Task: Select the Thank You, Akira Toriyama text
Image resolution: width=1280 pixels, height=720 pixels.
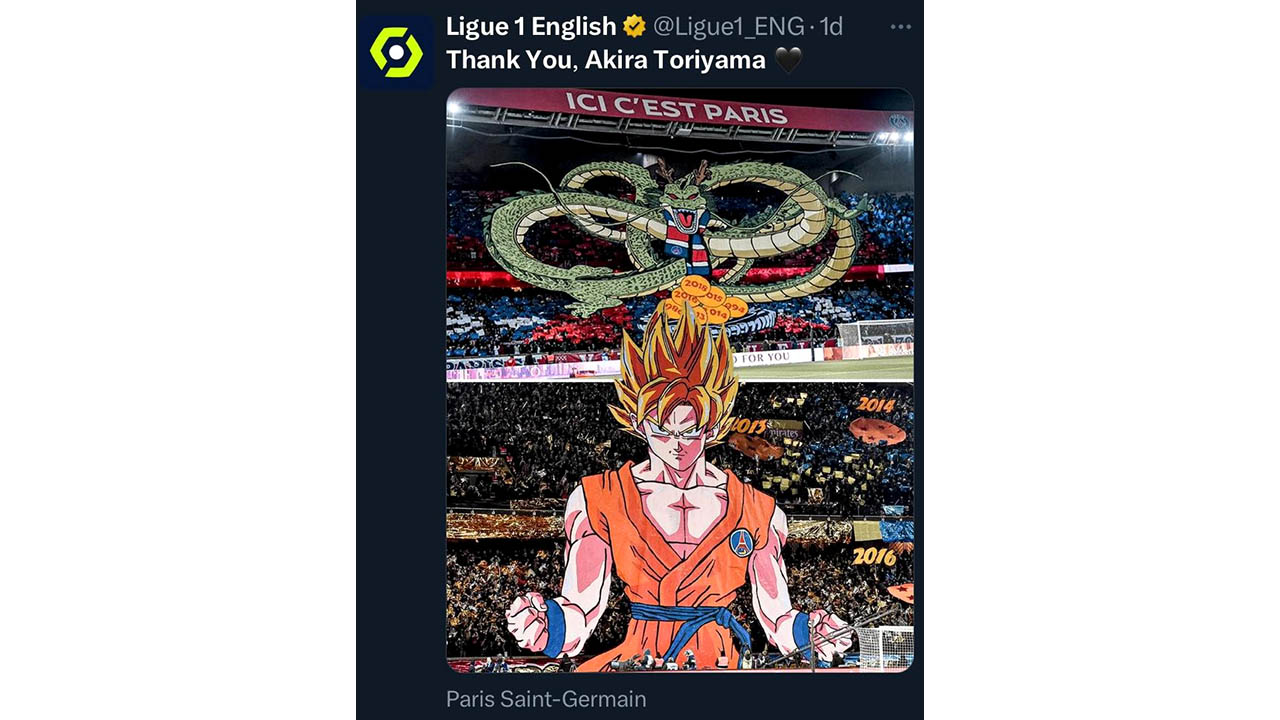Action: pos(606,60)
